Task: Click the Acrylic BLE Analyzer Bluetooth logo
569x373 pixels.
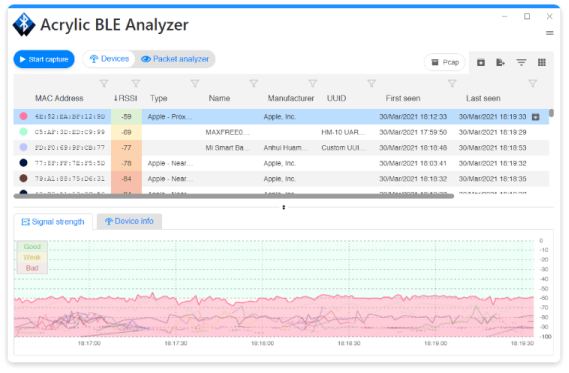Action: (x=24, y=25)
